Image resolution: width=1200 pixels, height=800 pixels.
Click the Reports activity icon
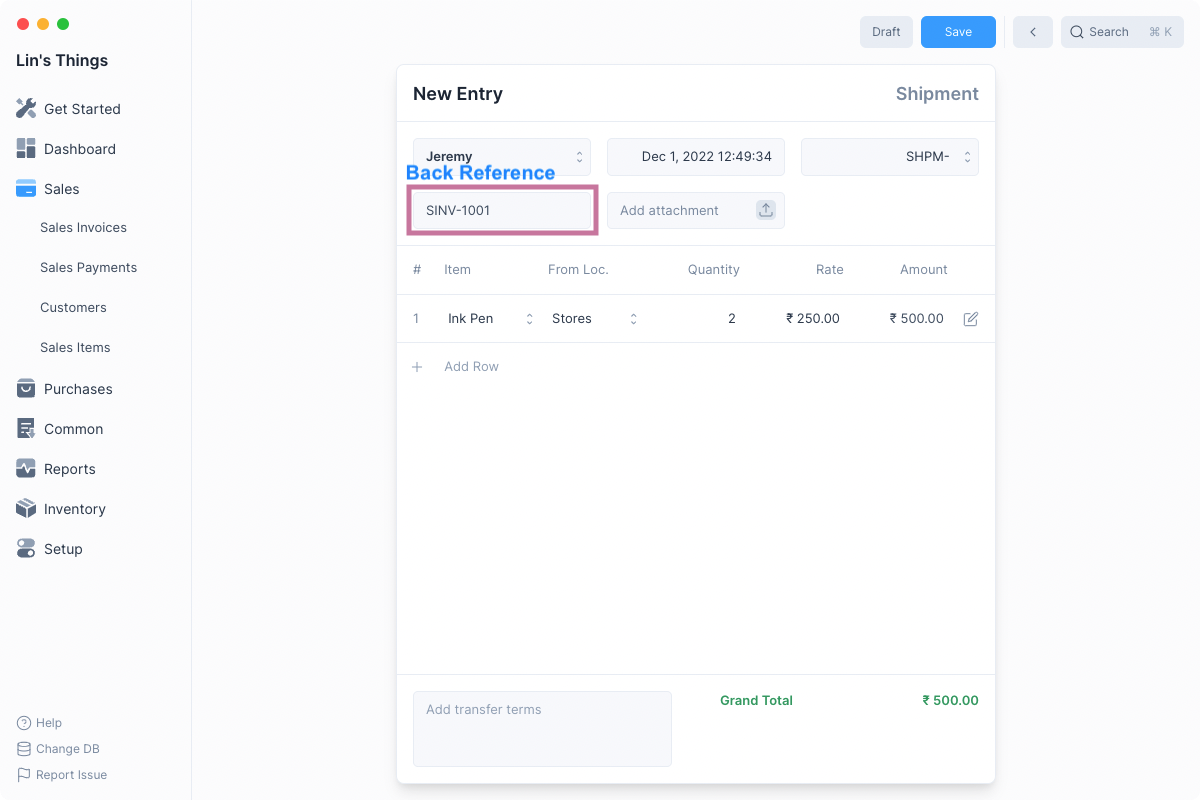tap(26, 468)
